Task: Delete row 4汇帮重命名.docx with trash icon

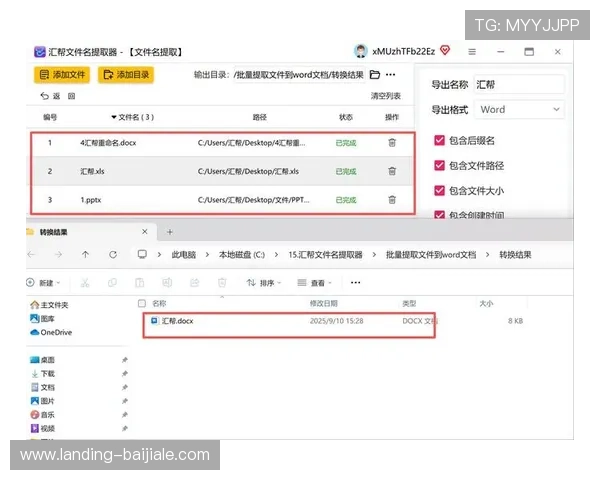Action: [392, 143]
